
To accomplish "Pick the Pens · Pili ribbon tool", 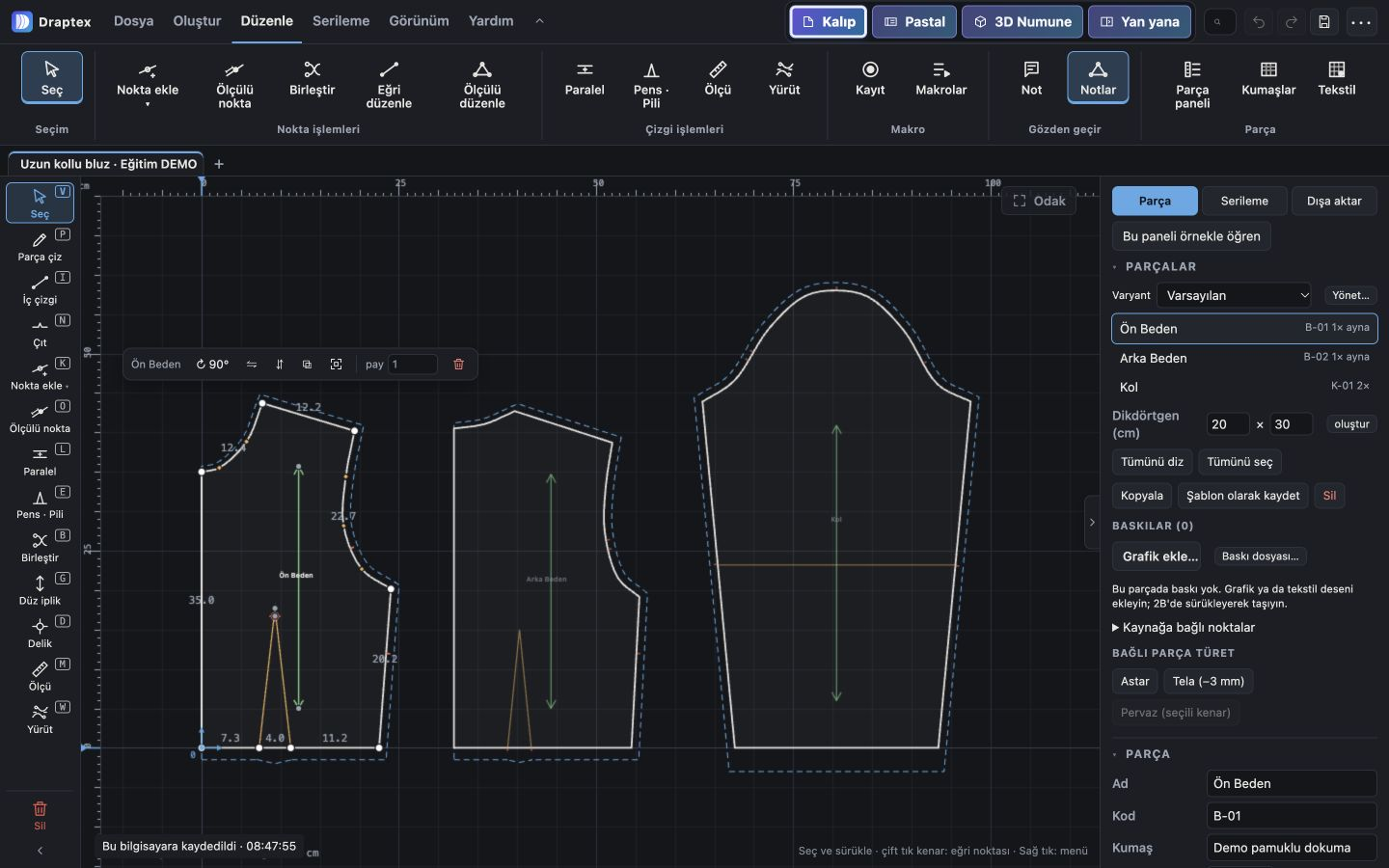I will click(x=651, y=83).
